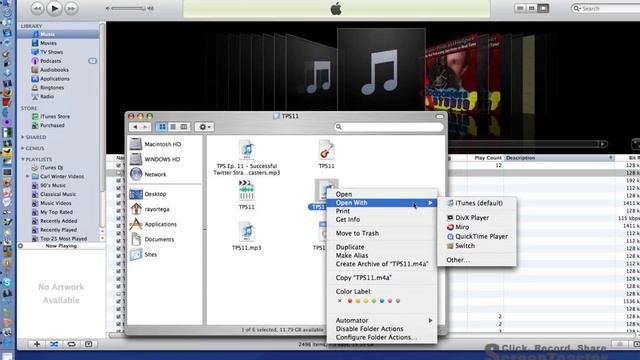Open Purchased in iTunes Store section
Image resolution: width=640 pixels, height=360 pixels.
point(52,126)
